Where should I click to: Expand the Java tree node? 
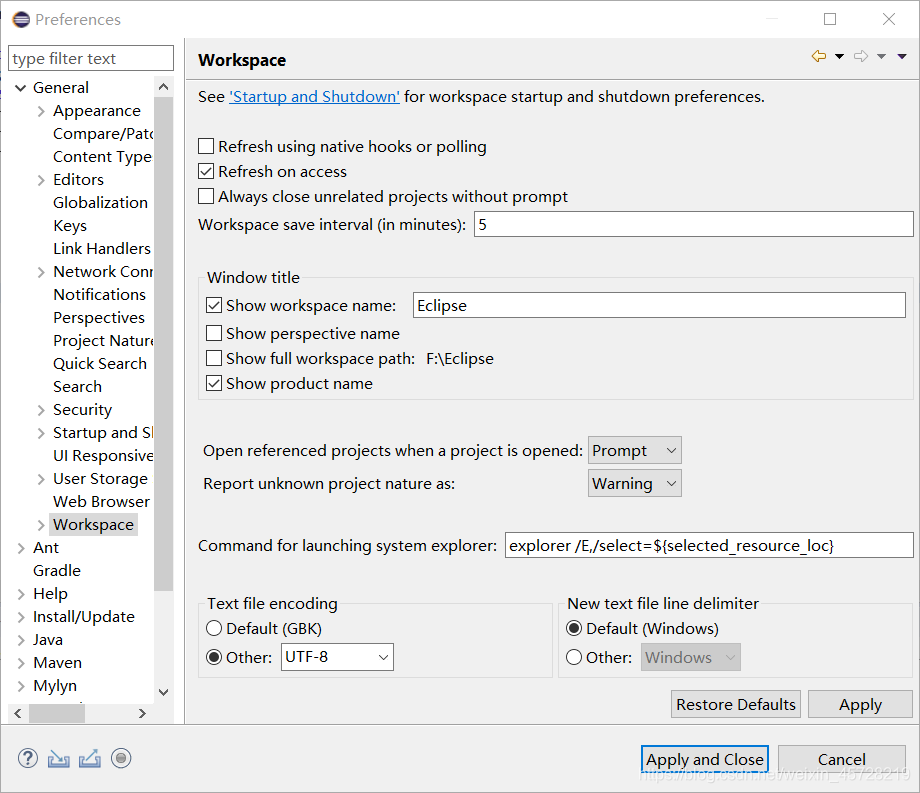[21, 640]
